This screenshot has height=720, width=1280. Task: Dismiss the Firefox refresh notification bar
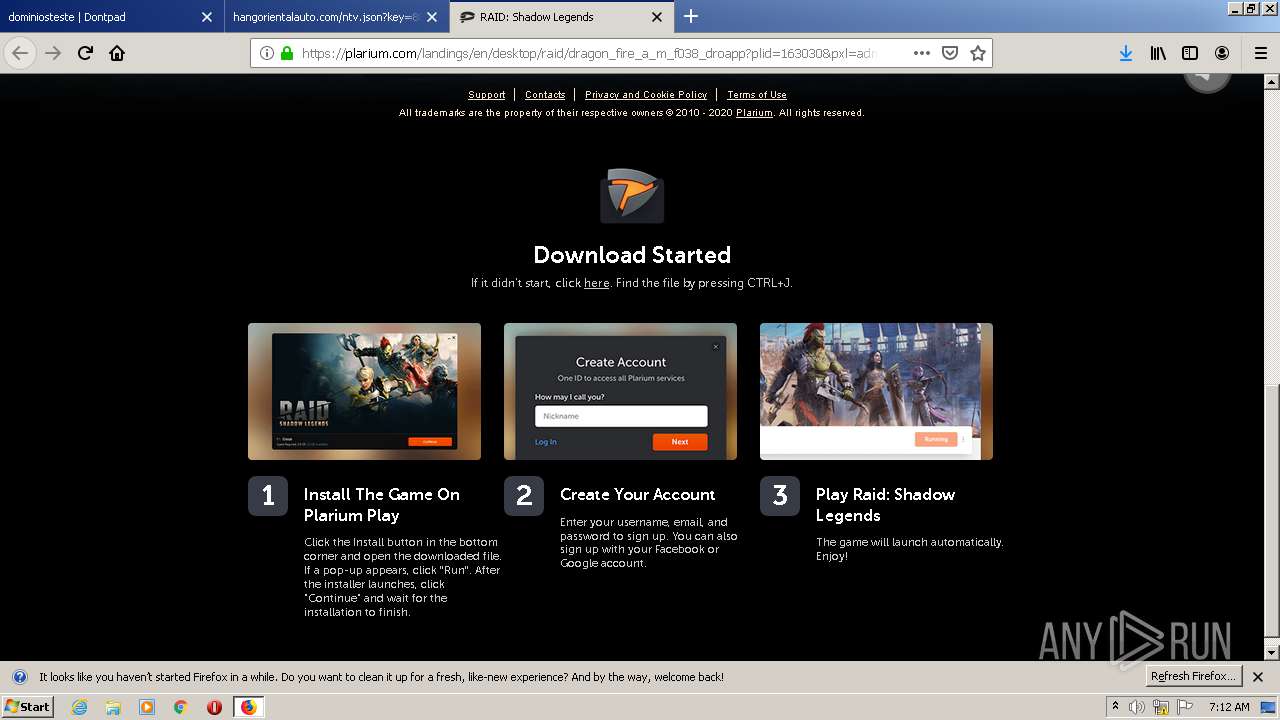click(x=1258, y=677)
